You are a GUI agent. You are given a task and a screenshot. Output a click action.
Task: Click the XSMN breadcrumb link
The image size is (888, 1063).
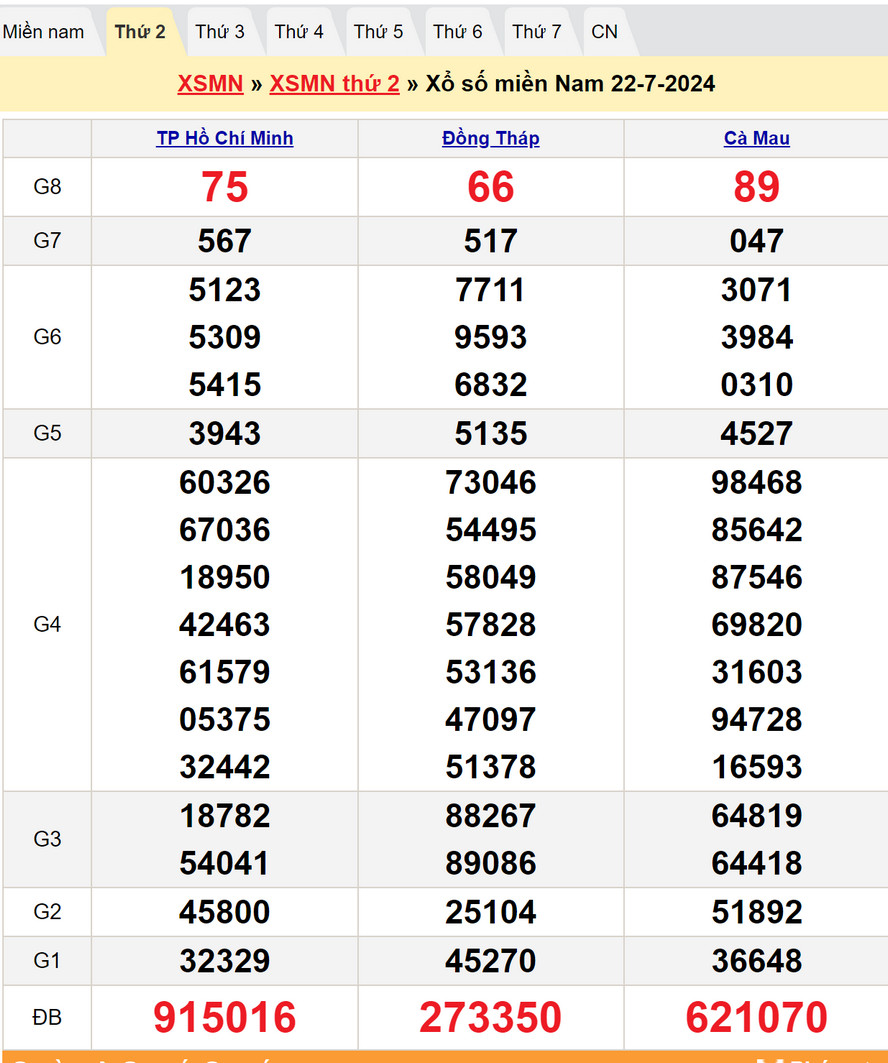pyautogui.click(x=210, y=84)
